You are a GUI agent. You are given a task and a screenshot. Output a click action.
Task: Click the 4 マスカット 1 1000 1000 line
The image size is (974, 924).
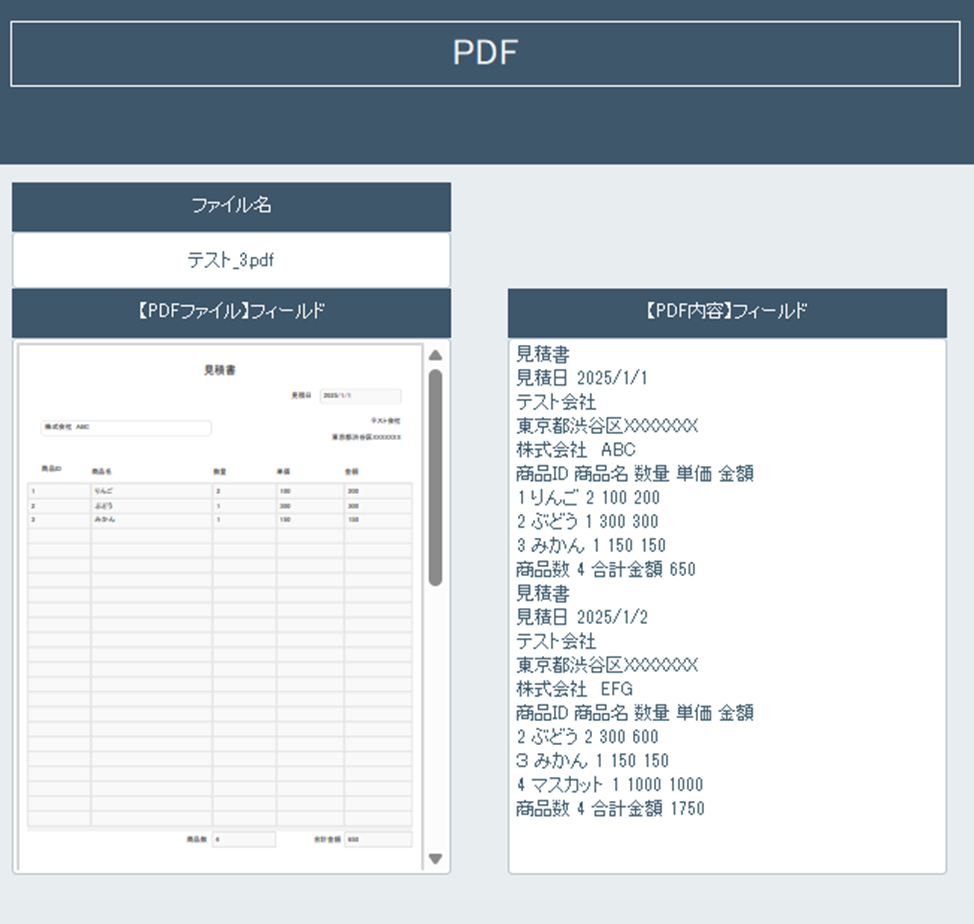pos(609,785)
